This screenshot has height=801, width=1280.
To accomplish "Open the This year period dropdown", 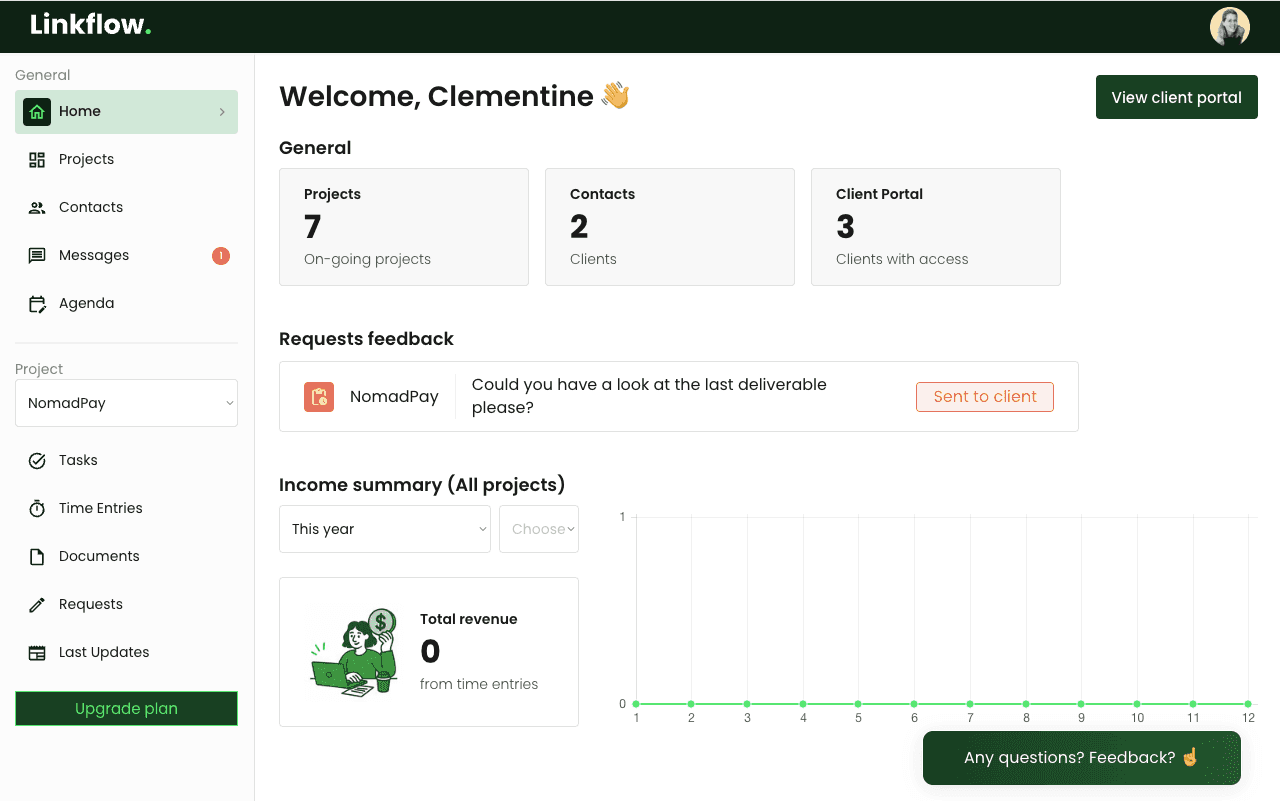I will tap(385, 529).
